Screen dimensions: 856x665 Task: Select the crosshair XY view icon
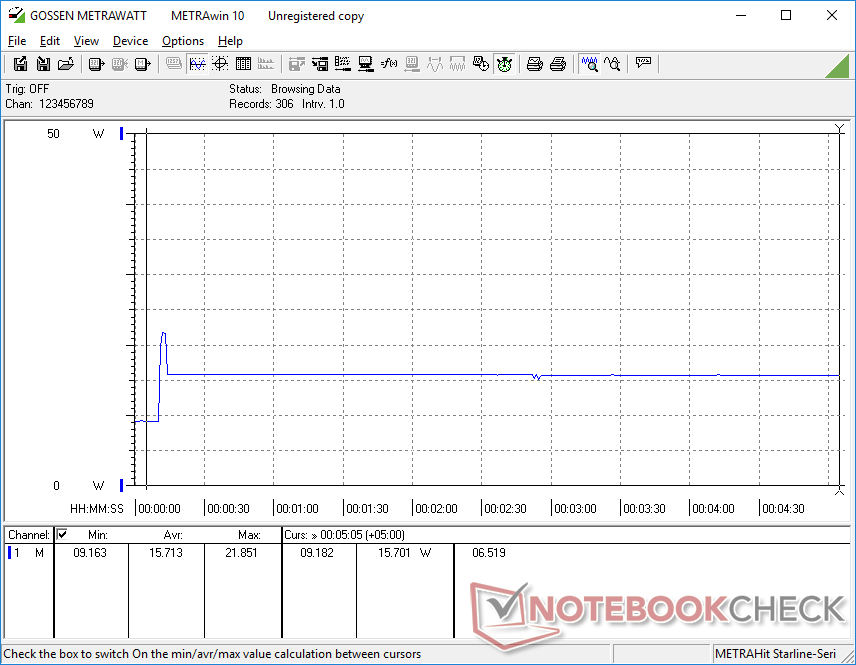click(219, 64)
